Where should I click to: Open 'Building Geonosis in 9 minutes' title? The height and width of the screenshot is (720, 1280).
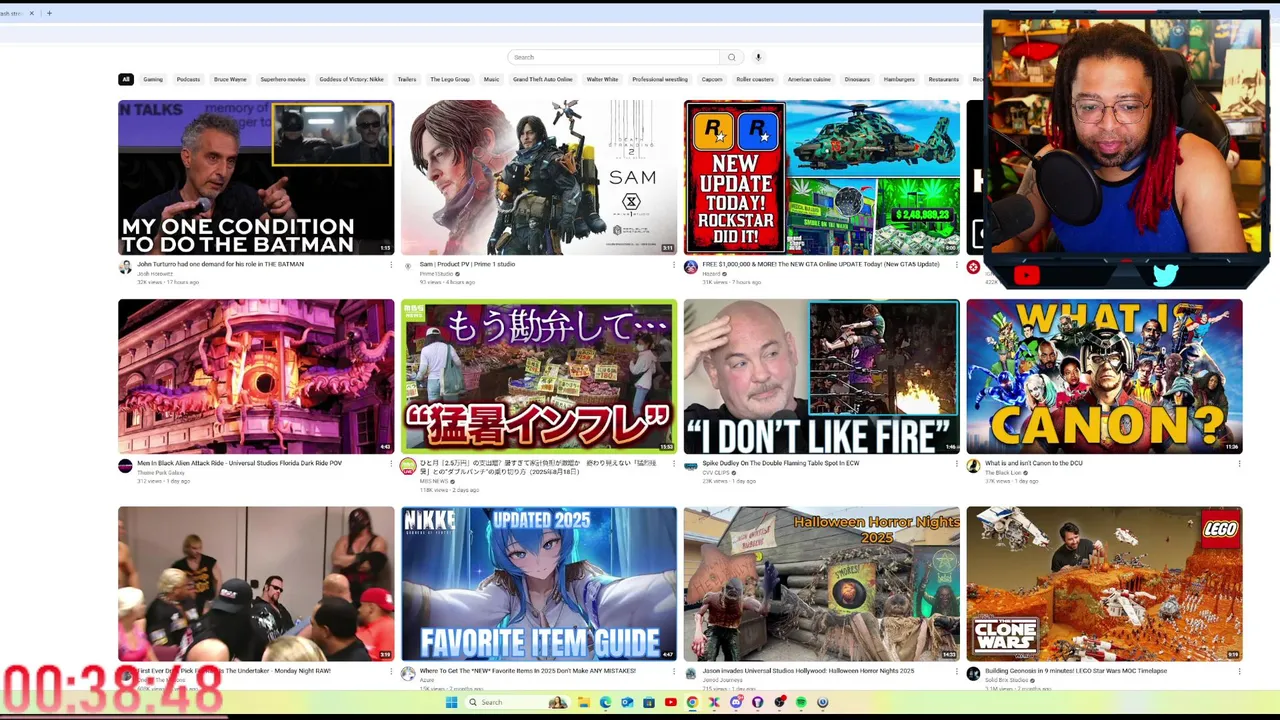click(x=1076, y=671)
